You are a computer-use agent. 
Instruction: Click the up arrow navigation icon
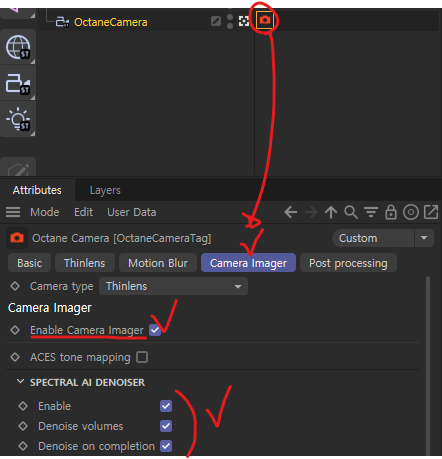pyautogui.click(x=331, y=212)
